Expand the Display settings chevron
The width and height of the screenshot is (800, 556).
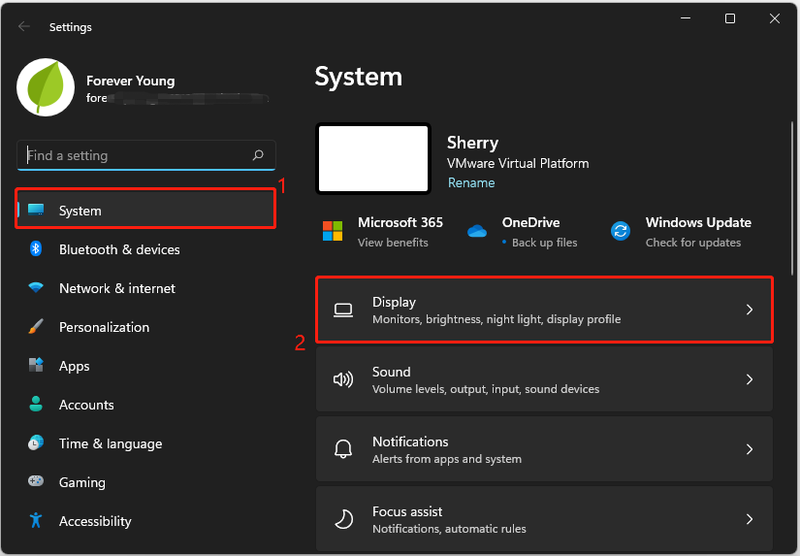point(749,310)
